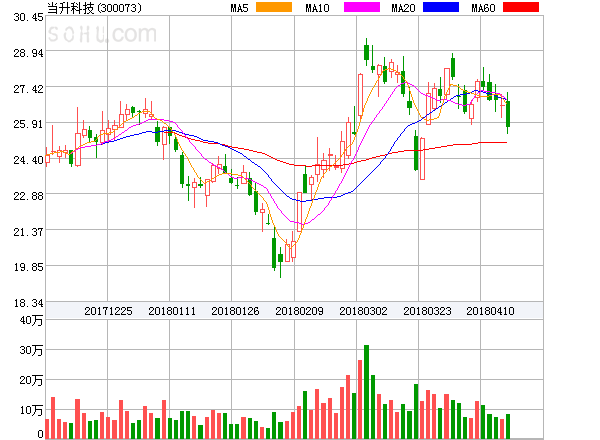Click the 30万 volume axis label

[x=31, y=350]
